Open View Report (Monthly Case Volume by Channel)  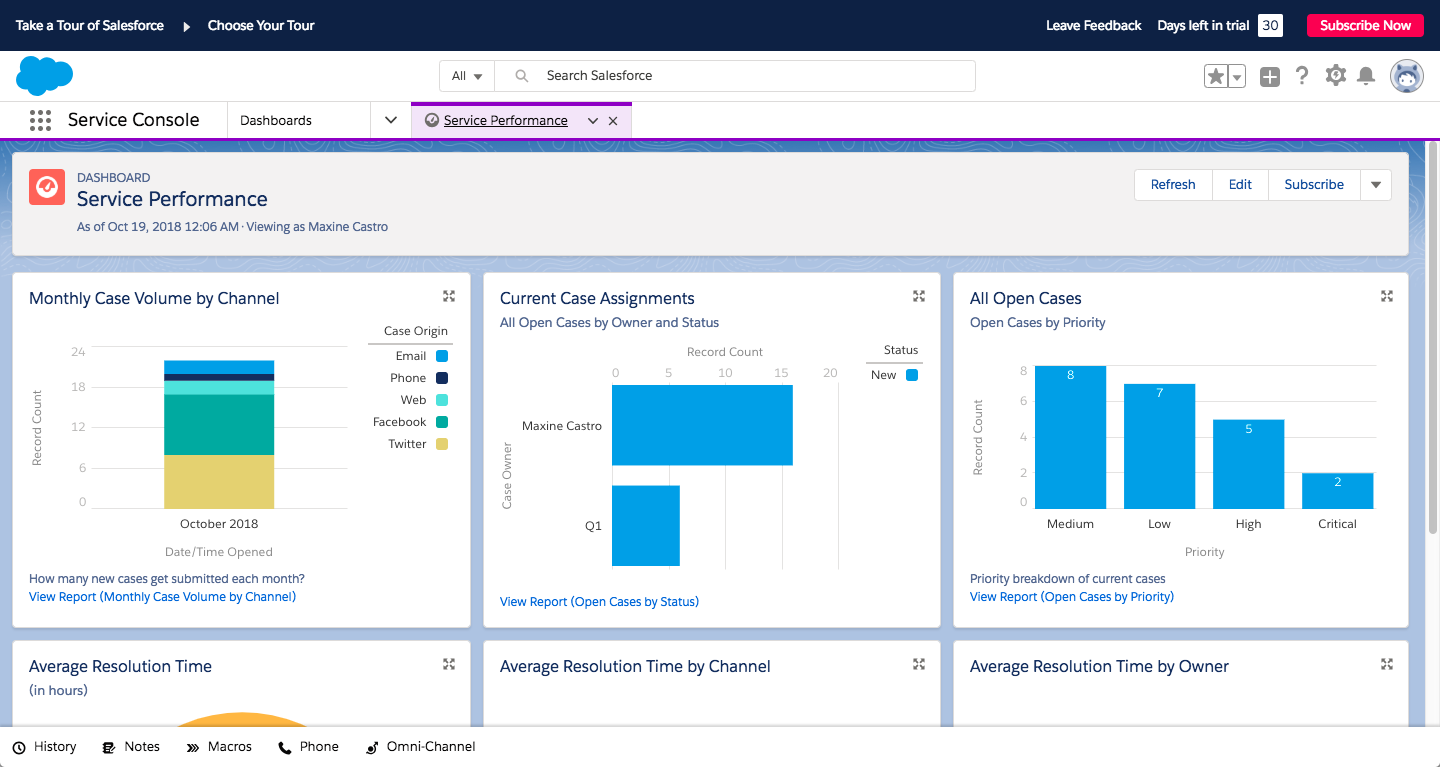click(162, 597)
